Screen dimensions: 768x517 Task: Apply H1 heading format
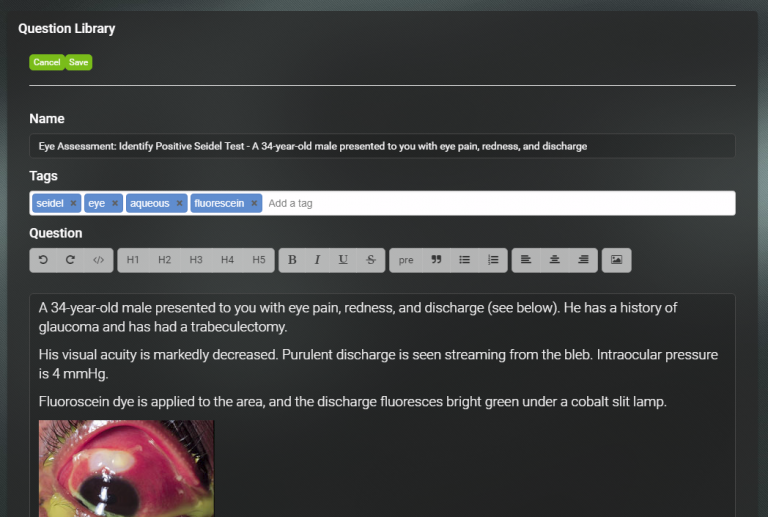(x=133, y=260)
